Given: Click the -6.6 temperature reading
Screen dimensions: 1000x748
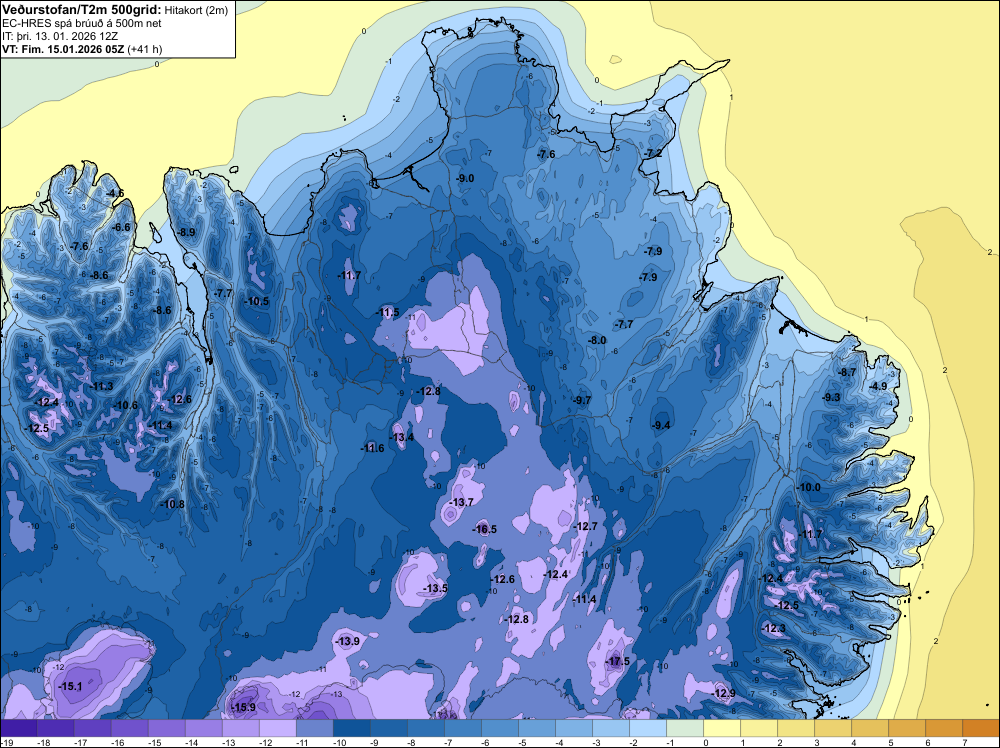Looking at the screenshot, I should (121, 227).
